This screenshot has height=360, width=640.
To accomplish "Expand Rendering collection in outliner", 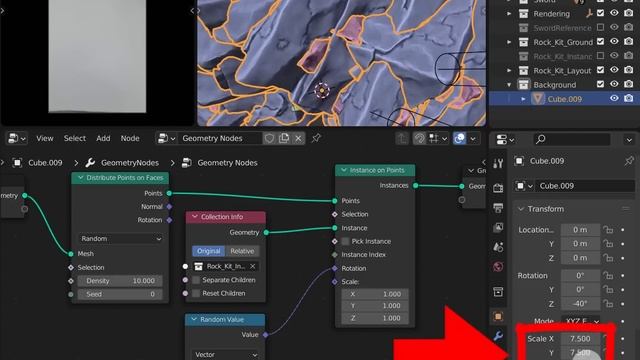I will point(509,14).
